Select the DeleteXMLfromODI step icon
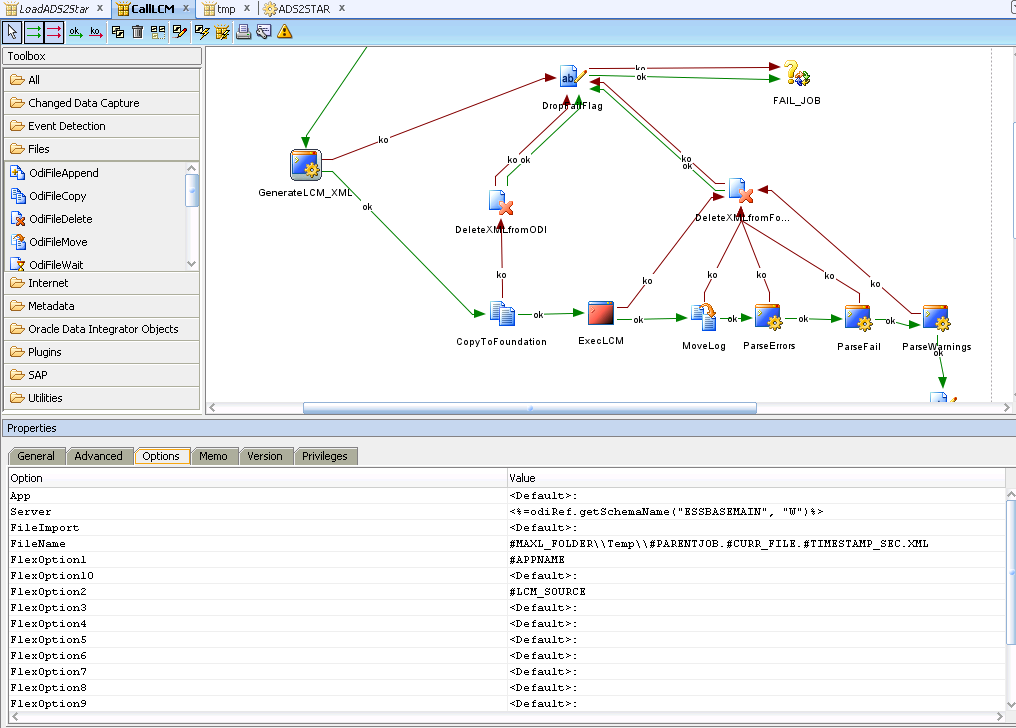1016x728 pixels. coord(501,202)
